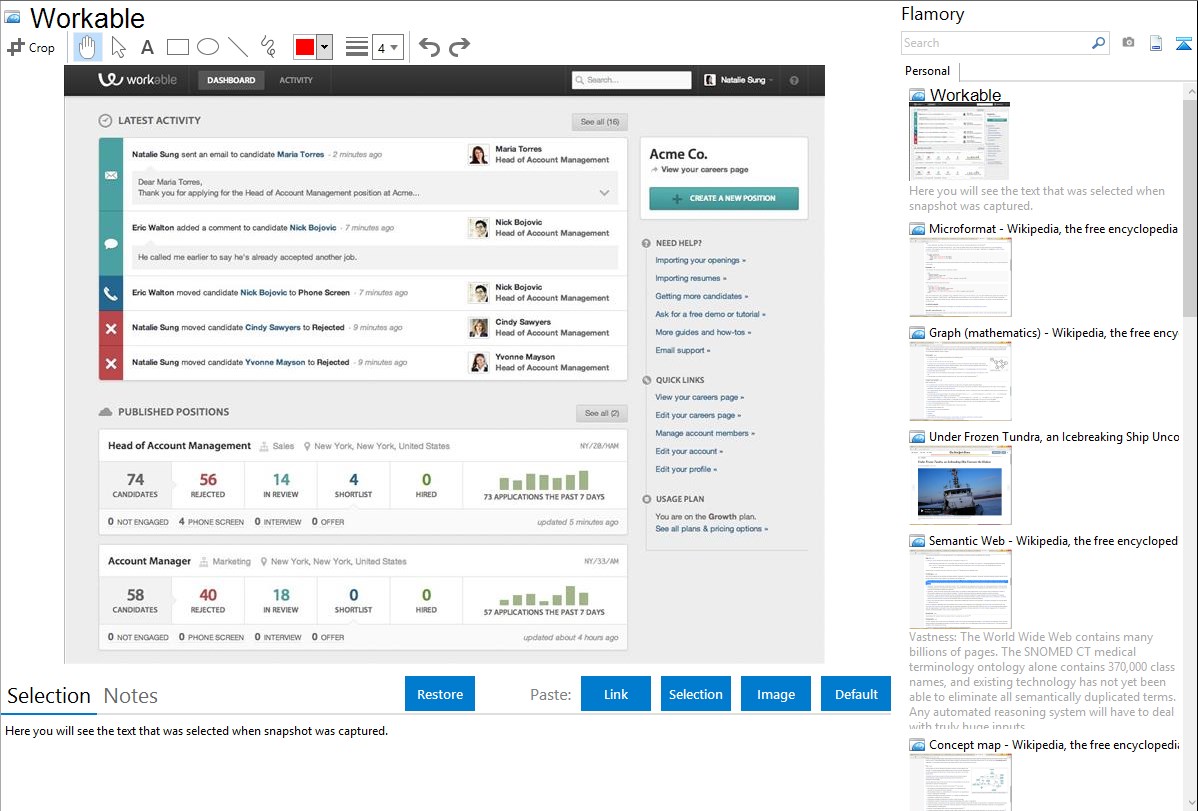Viewport: 1198px width, 811px height.
Task: Select the Concept map snapshot title
Action: (1054, 744)
